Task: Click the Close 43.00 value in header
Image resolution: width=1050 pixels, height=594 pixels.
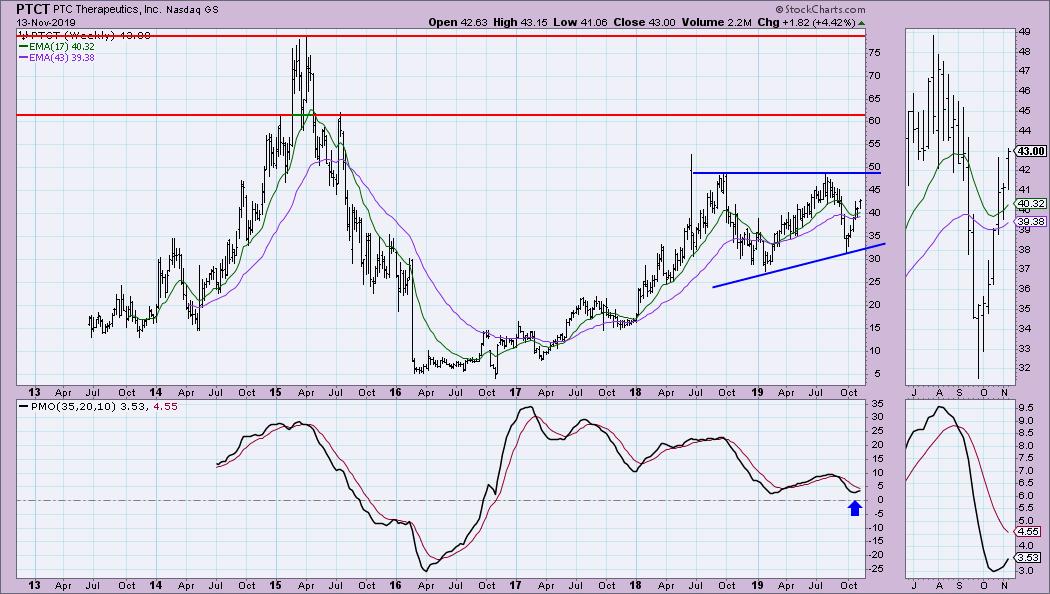Action: 644,22
